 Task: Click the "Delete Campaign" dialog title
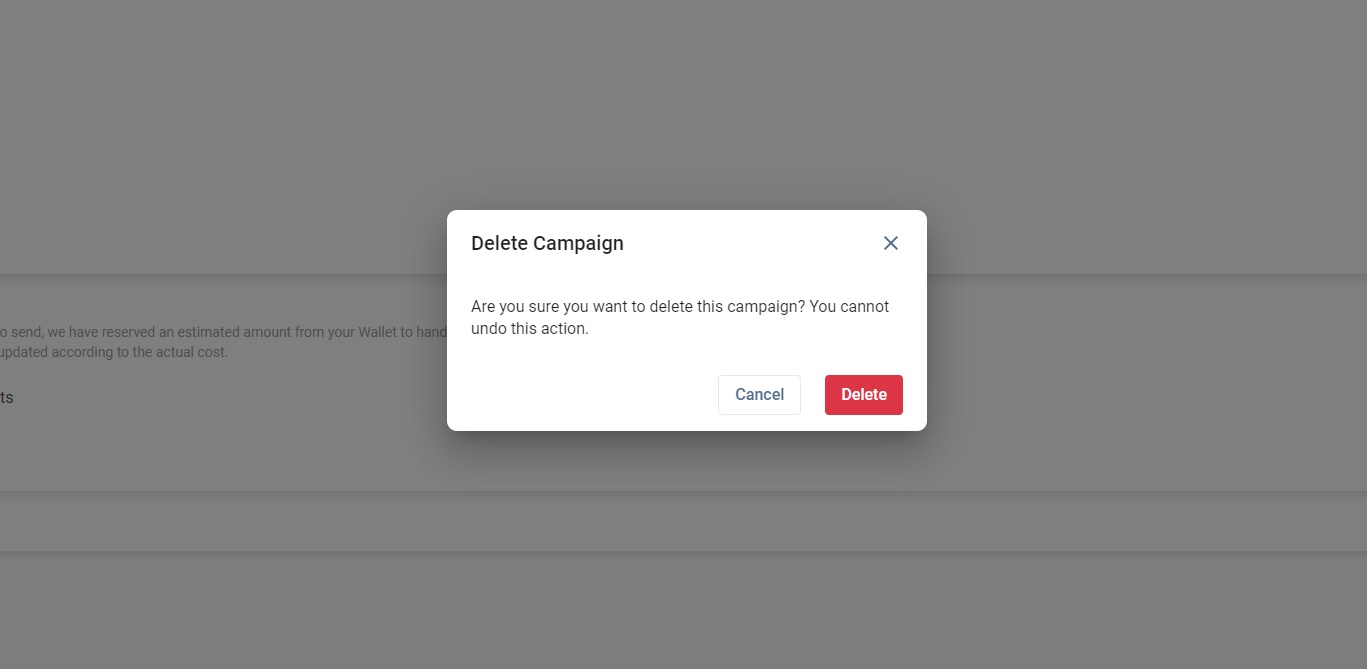coord(547,243)
